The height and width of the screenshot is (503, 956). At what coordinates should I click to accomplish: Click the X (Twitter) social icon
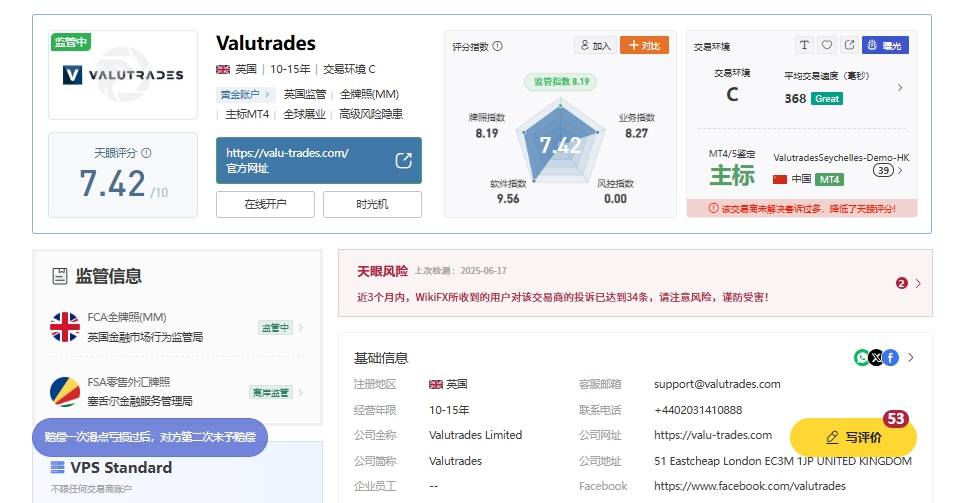tap(876, 358)
